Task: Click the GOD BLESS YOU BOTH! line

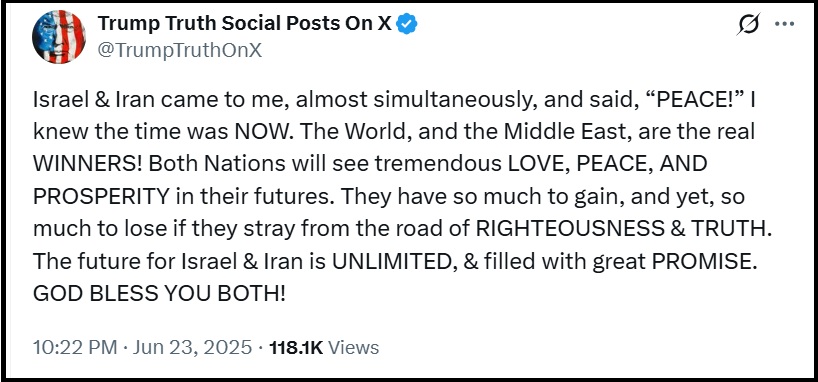Action: (x=159, y=294)
